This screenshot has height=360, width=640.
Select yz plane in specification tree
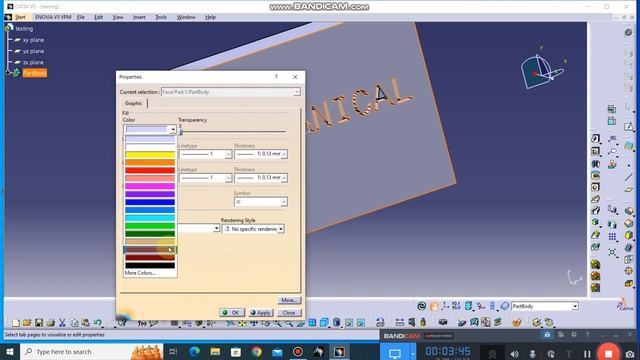pyautogui.click(x=33, y=51)
